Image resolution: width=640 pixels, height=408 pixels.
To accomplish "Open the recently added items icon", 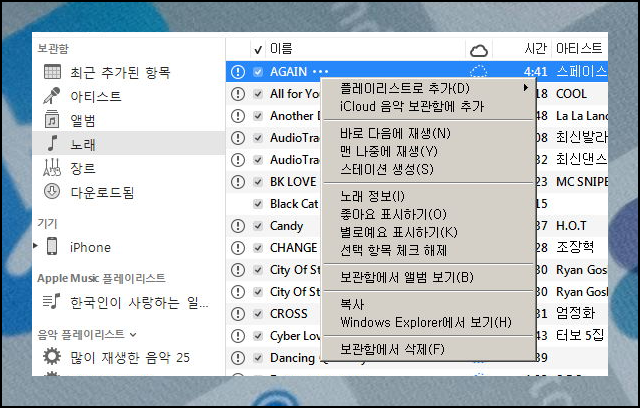I will click(52, 72).
